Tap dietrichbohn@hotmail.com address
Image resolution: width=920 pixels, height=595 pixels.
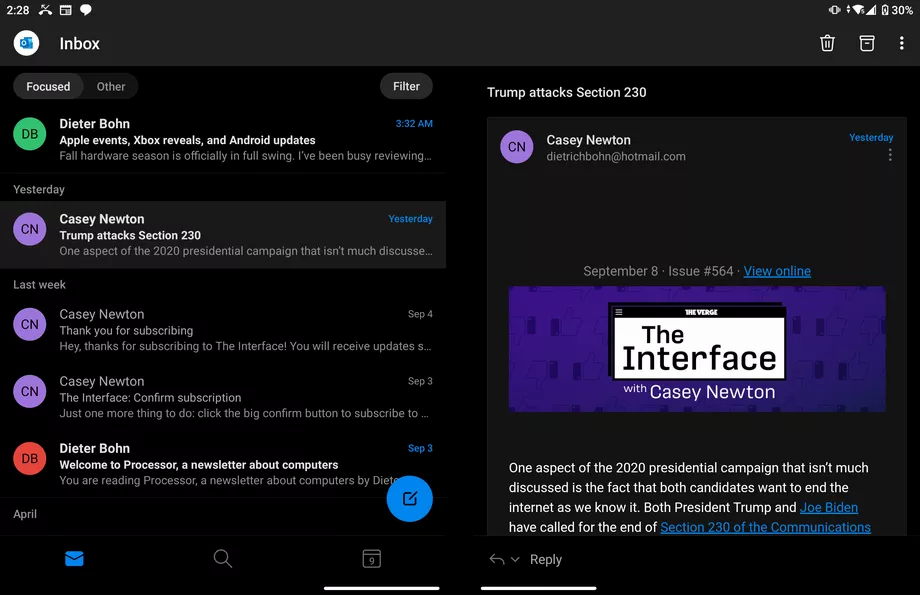point(615,157)
